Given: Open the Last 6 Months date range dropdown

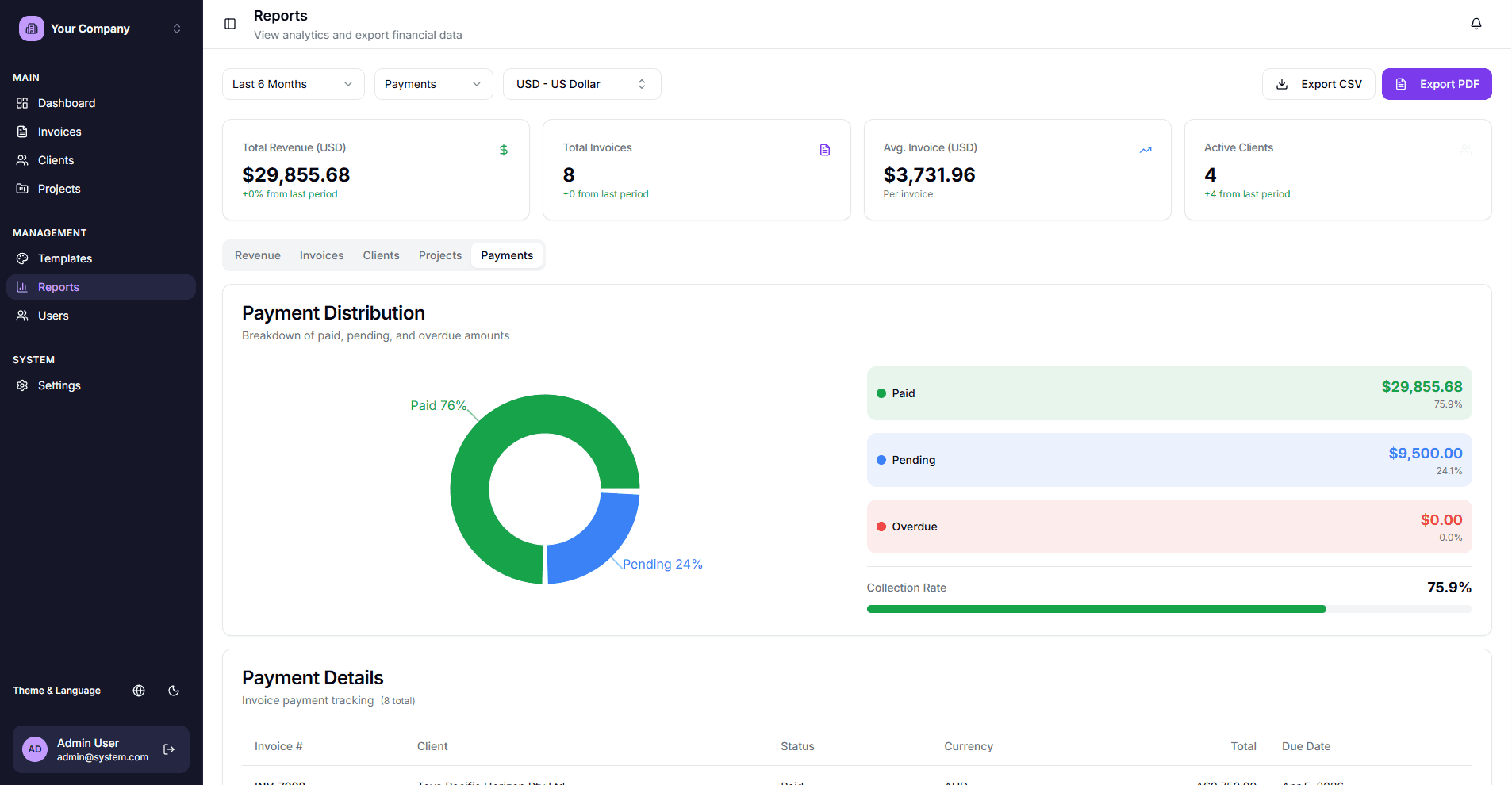Looking at the screenshot, I should [293, 83].
